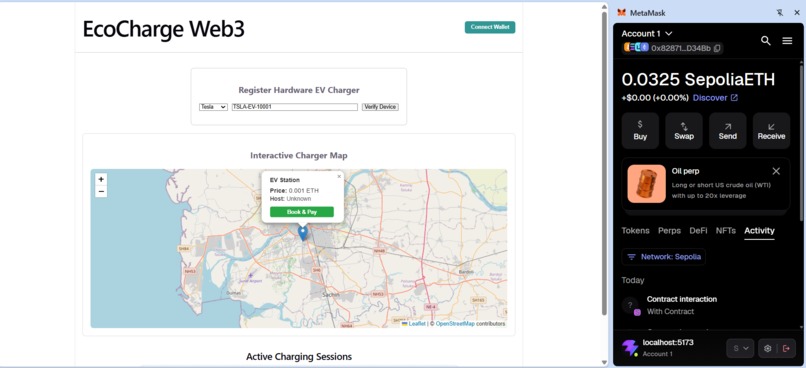Viewport: 806px width, 368px height.
Task: Copy the wallet address 0x82871...D34Bb
Action: (717, 48)
